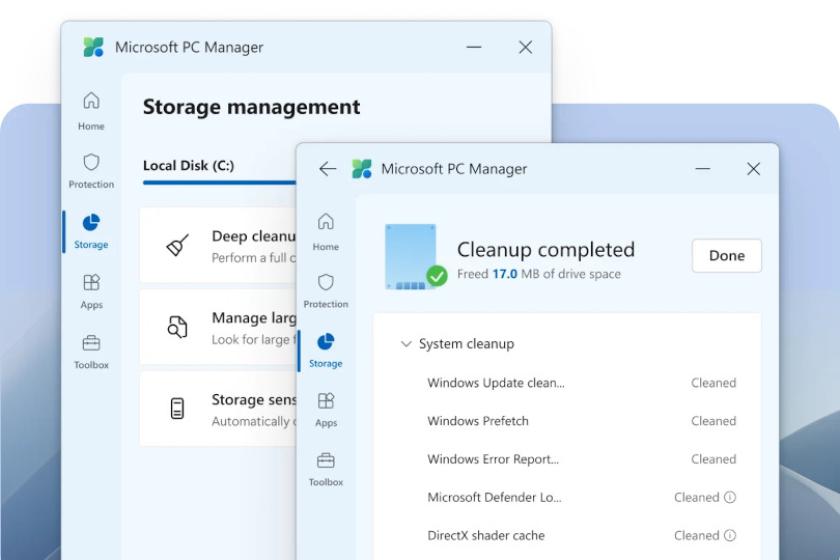Click Cleaned status for Windows Error Report...

point(713,459)
